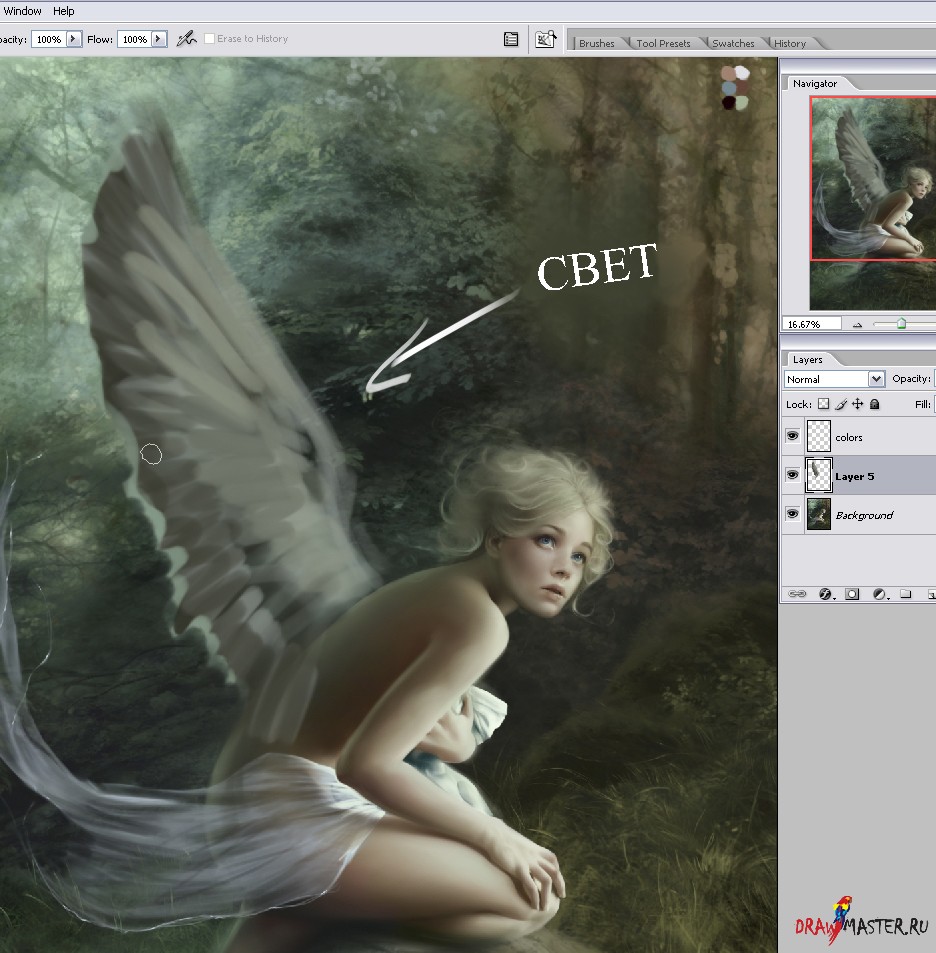Screen dimensions: 936x953
Task: Click the navigator zoom percentage field
Action: coord(811,324)
